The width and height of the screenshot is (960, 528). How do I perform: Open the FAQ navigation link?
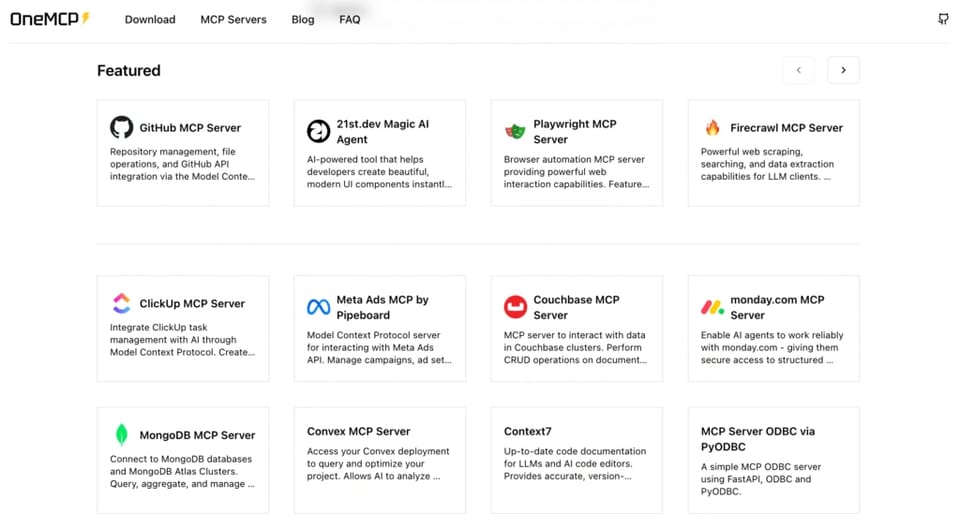click(349, 19)
